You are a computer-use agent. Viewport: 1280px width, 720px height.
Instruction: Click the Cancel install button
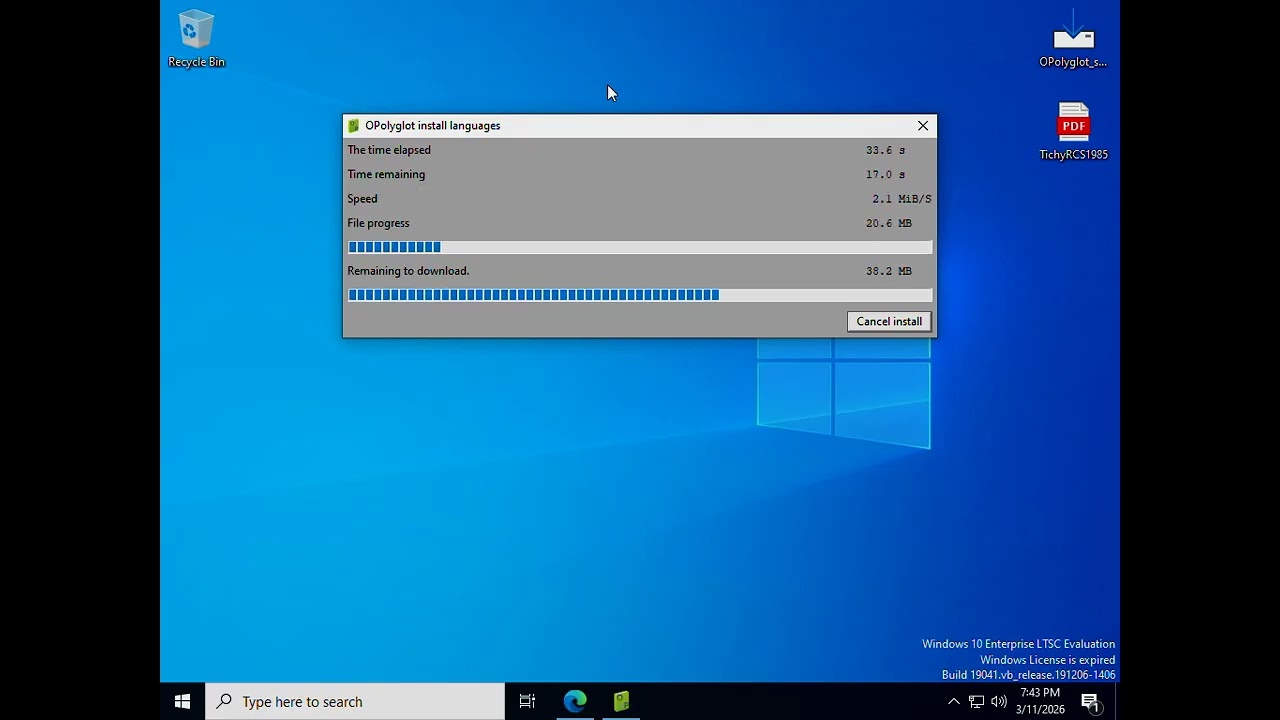[x=889, y=321]
